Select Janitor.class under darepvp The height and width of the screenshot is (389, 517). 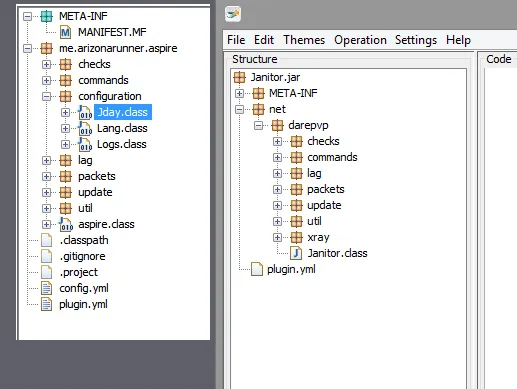point(337,253)
